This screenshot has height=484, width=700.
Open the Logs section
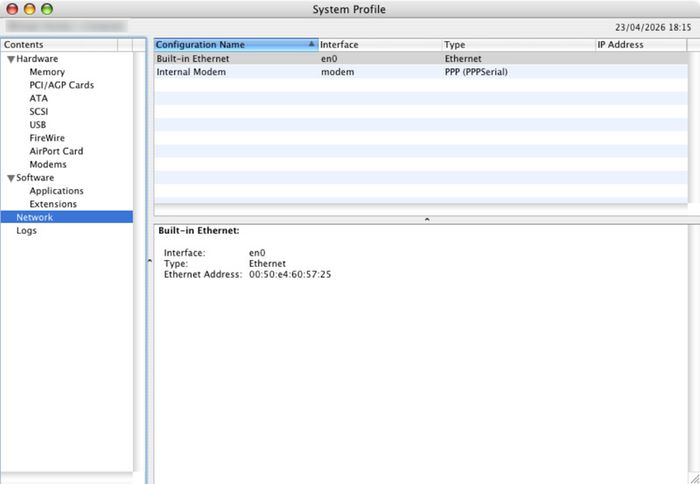[x=26, y=230]
